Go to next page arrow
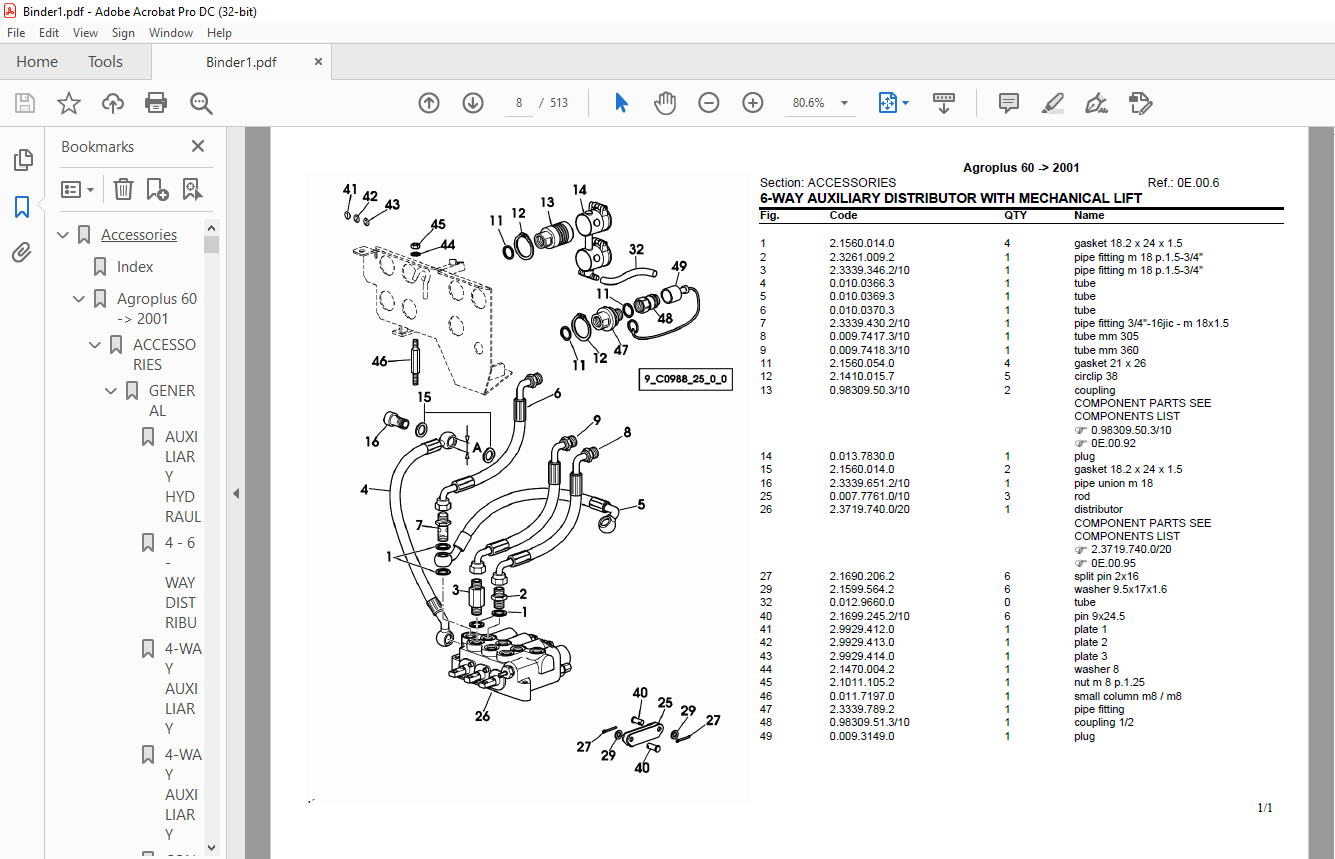 coord(473,103)
